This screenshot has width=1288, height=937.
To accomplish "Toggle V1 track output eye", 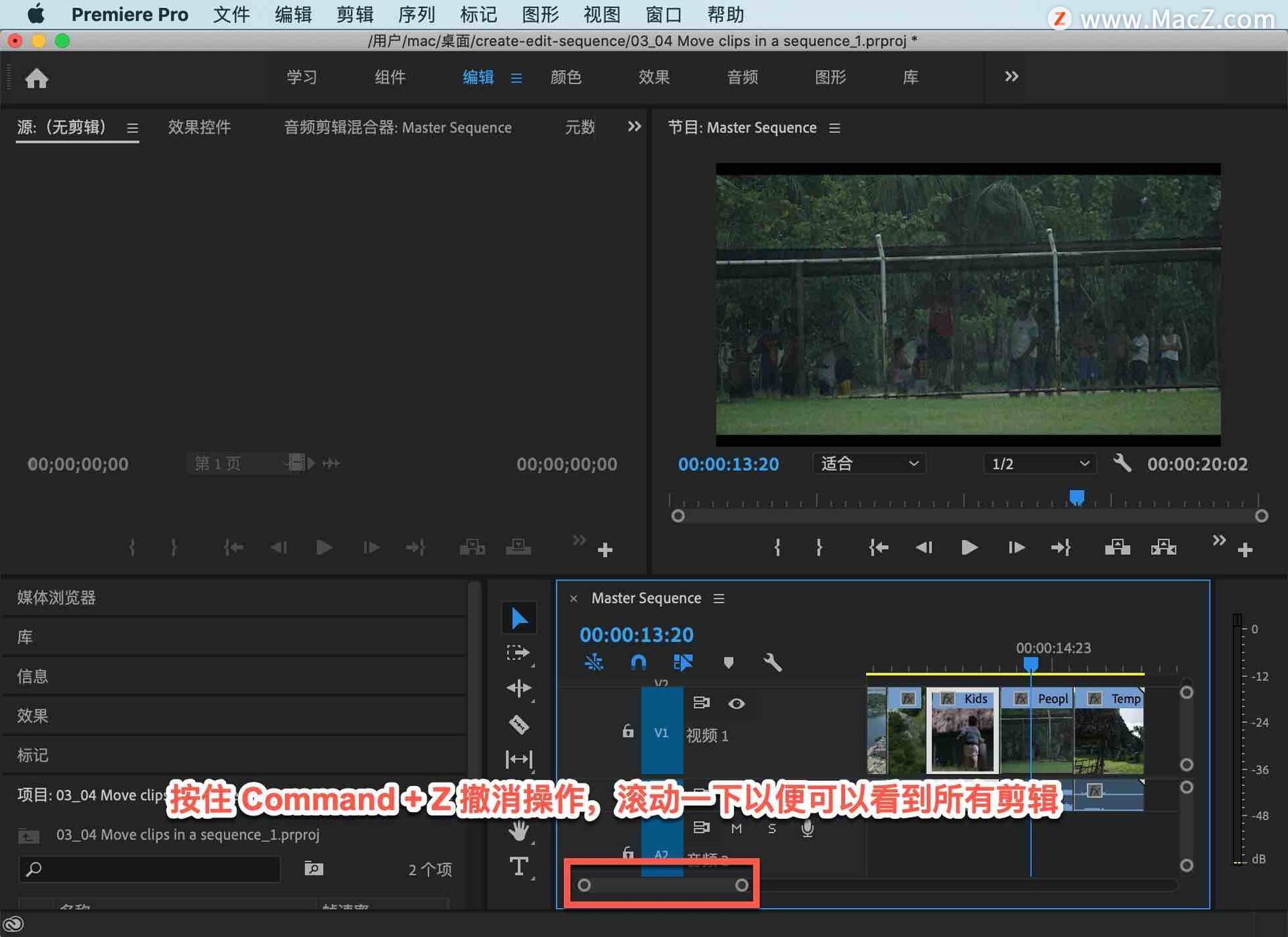I will (736, 703).
